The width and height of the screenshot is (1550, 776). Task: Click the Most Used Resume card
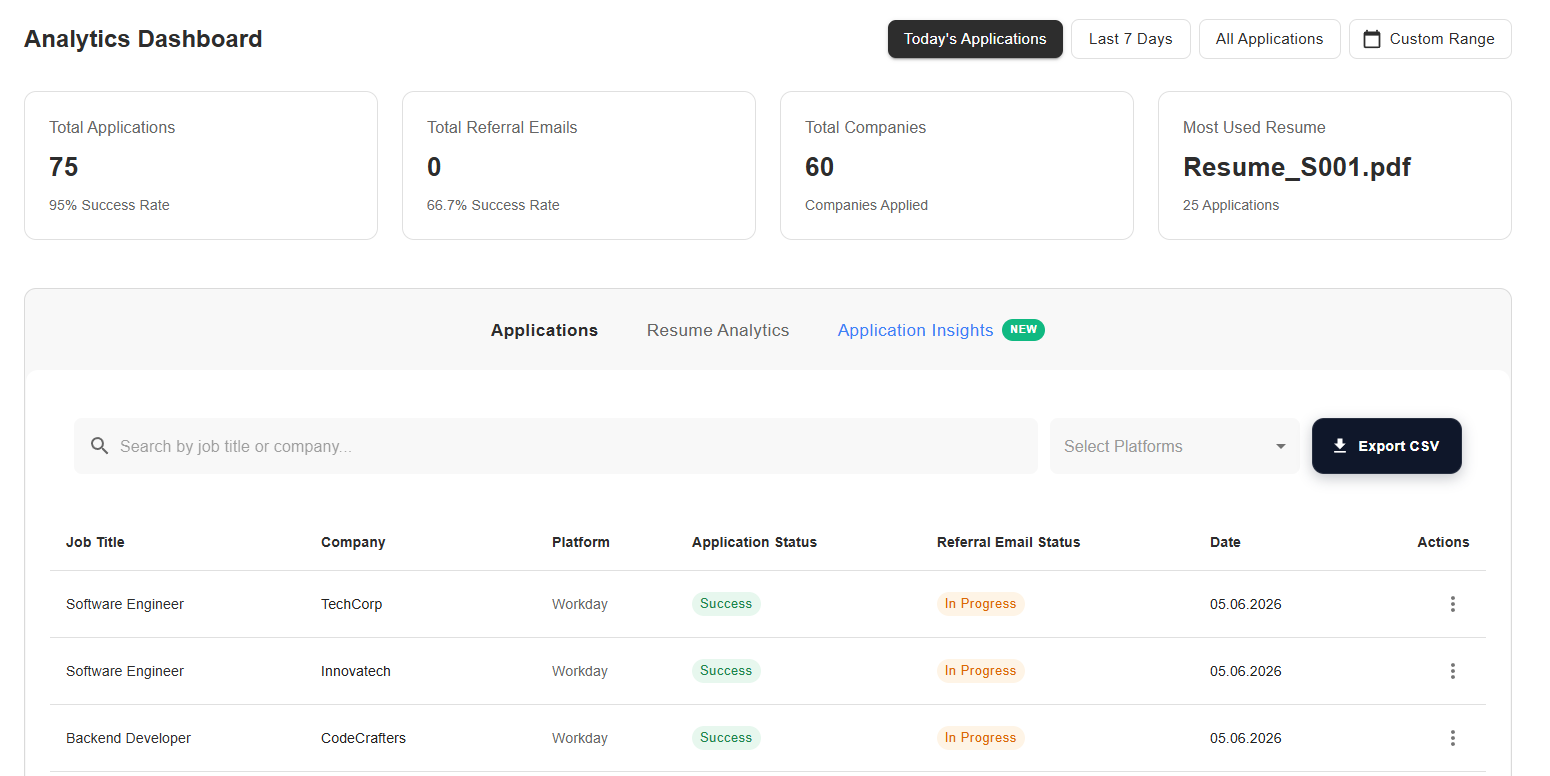pos(1335,166)
